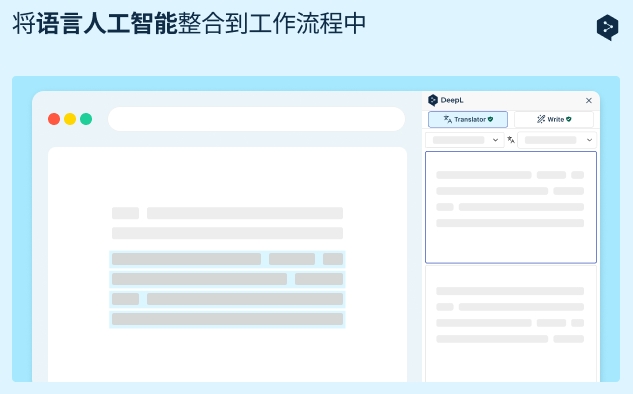Click the translated output text area
Viewport: 633px width, 394px height.
point(511,323)
